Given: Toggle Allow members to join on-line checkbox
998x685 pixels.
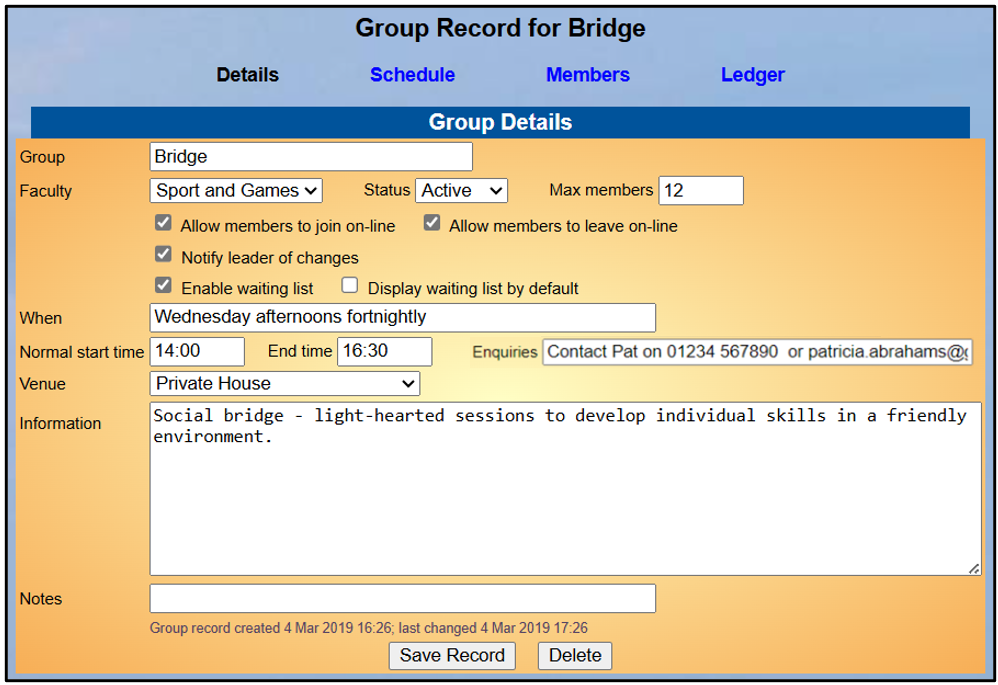Looking at the screenshot, I should tap(163, 223).
